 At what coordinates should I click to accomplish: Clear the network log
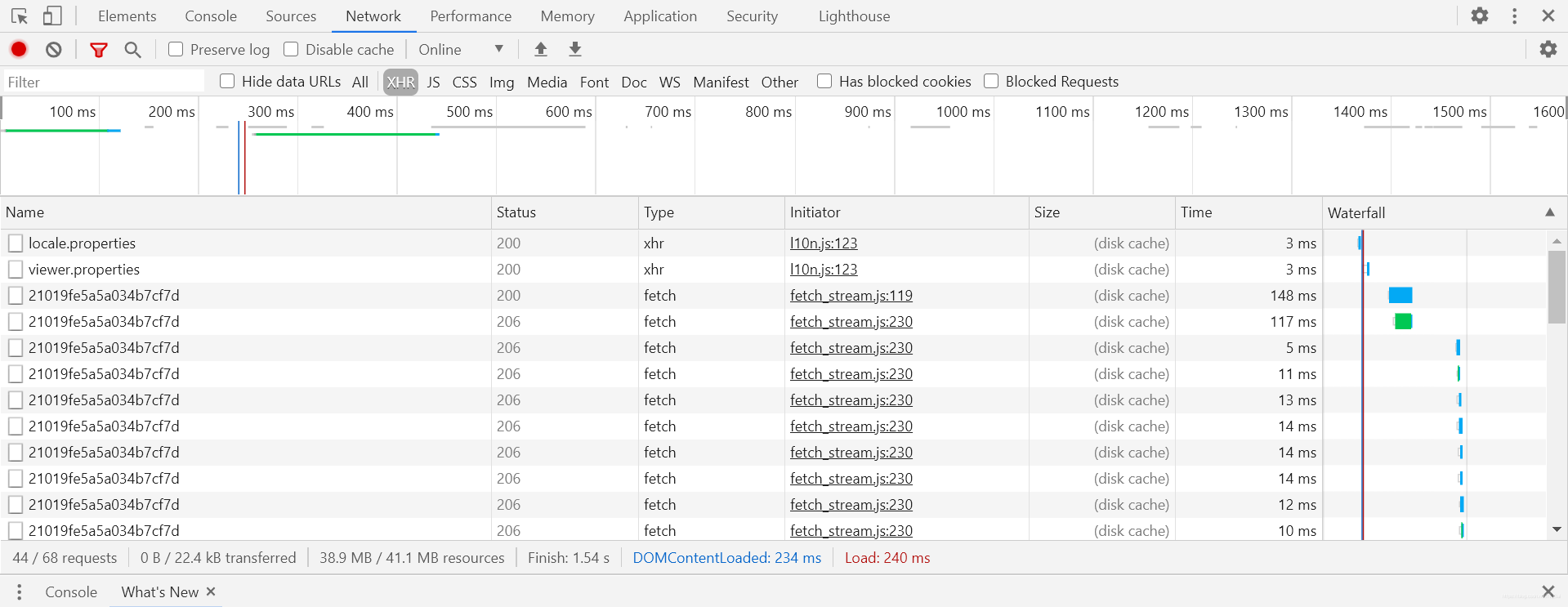[x=54, y=50]
